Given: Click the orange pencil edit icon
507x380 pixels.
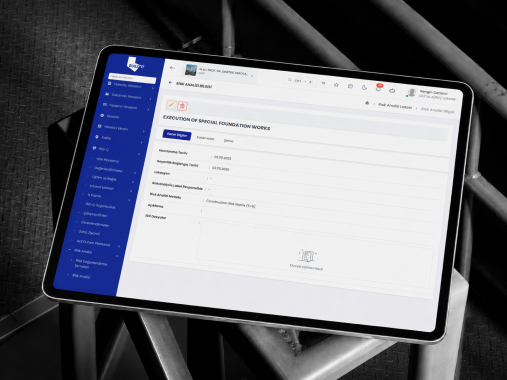Looking at the screenshot, I should (x=171, y=105).
